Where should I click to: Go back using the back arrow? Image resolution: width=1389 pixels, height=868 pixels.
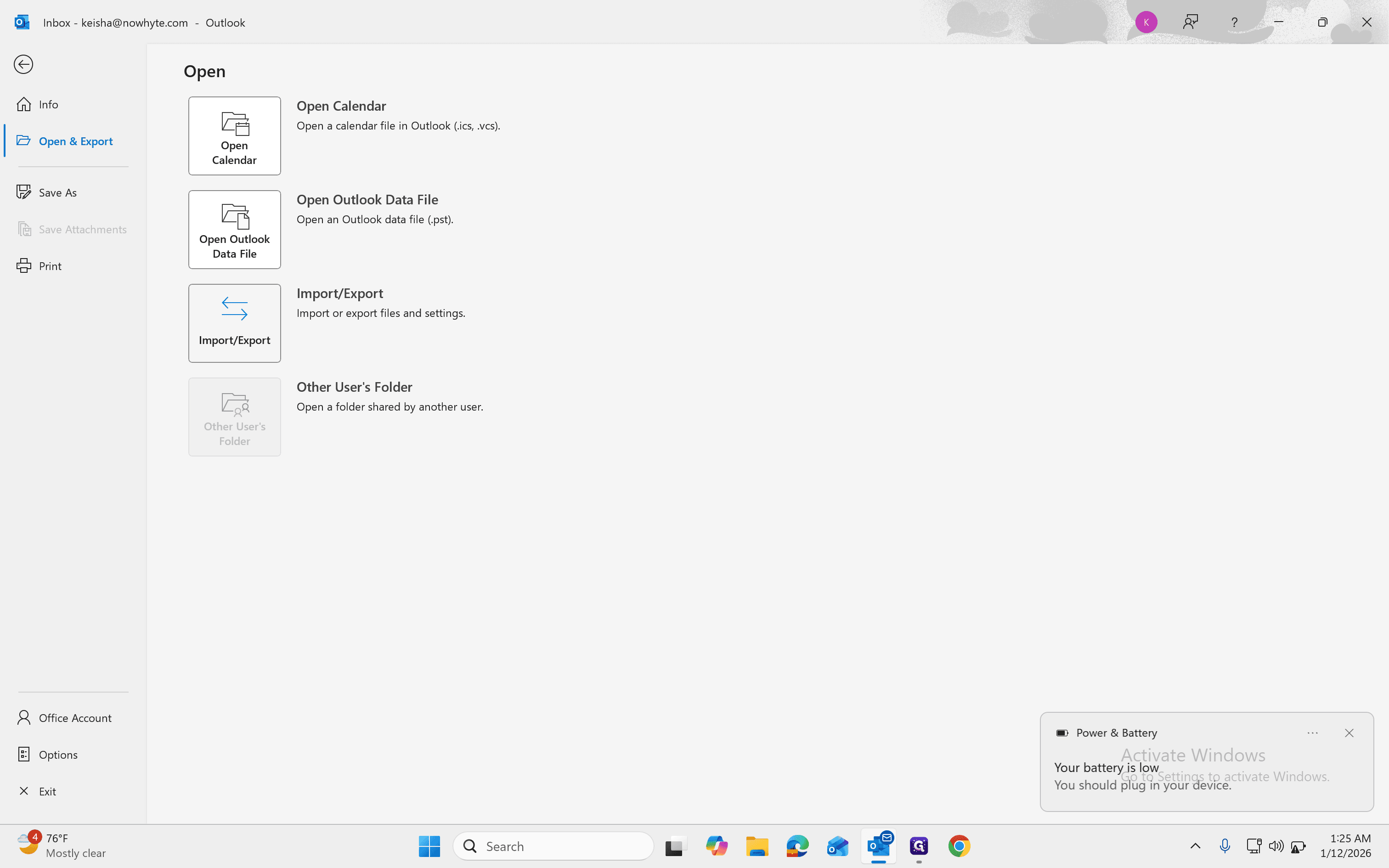point(23,64)
